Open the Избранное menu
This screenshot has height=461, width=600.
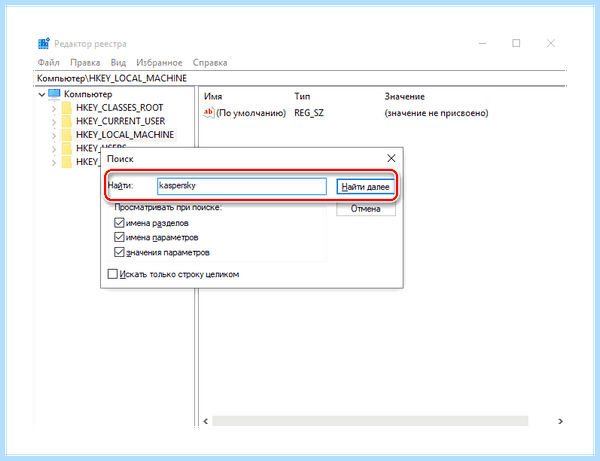[159, 63]
